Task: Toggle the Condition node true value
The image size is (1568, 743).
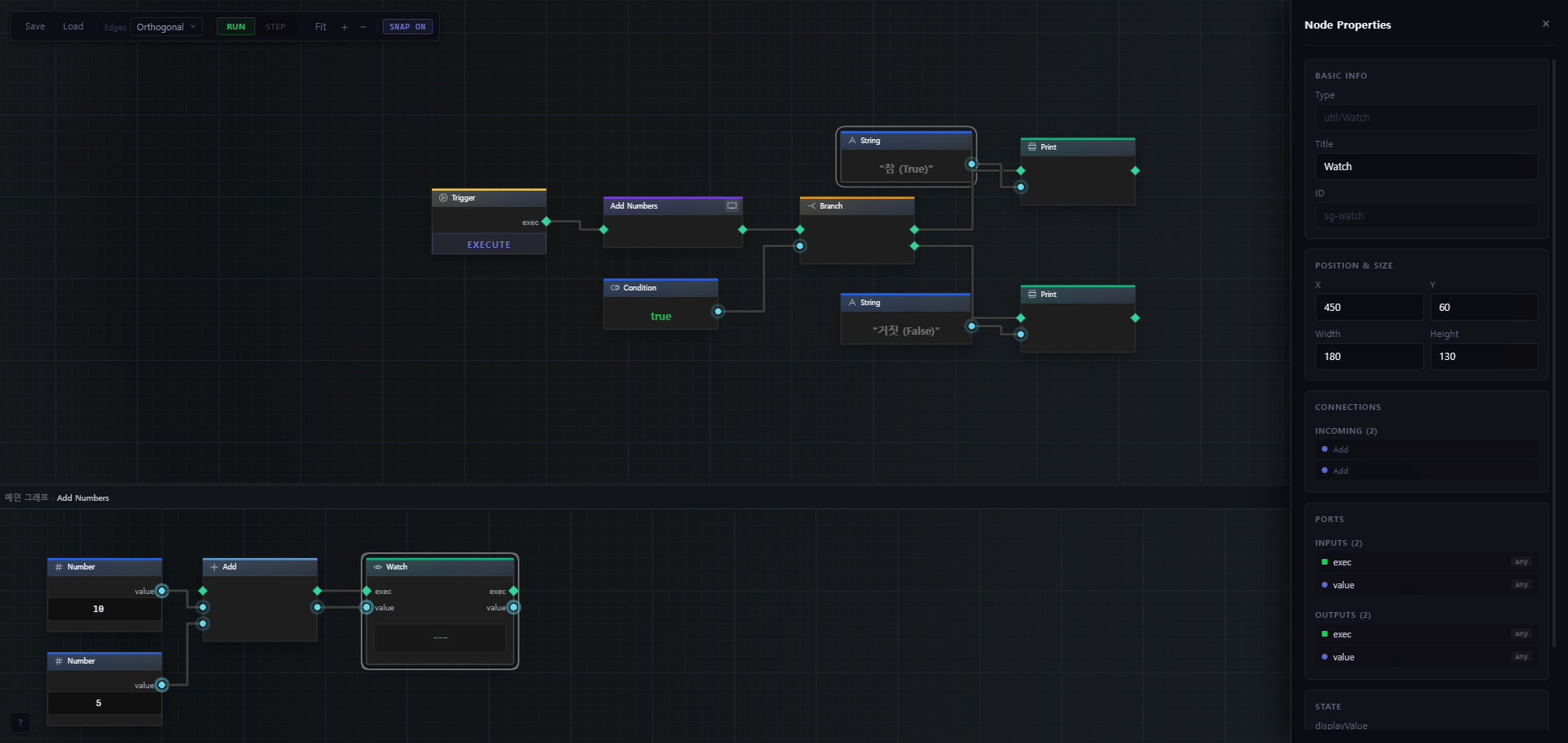Action: 661,317
